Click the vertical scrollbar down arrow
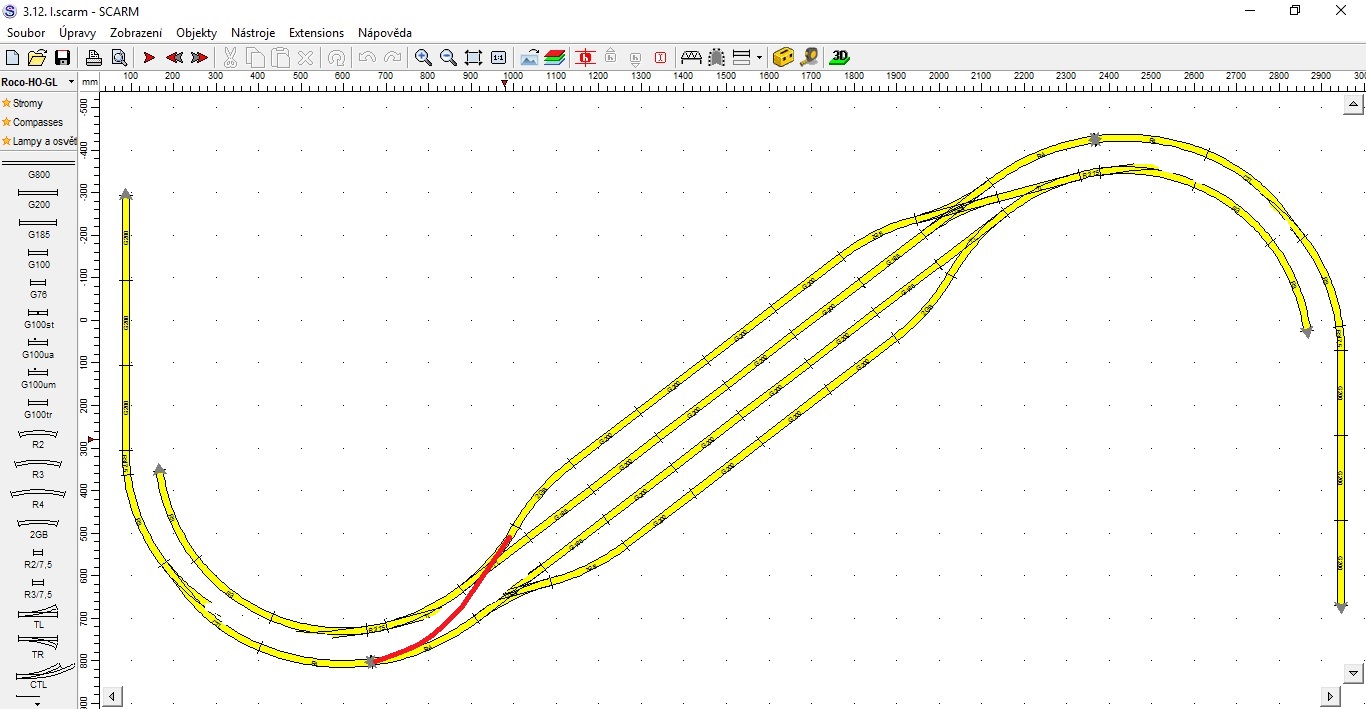This screenshot has height=709, width=1366. [1354, 673]
